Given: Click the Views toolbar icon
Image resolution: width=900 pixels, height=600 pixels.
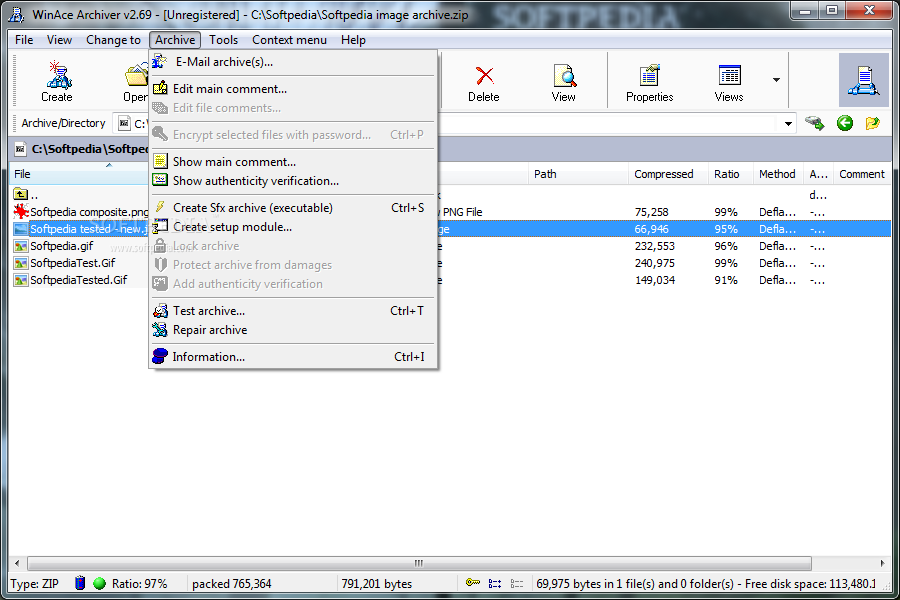Looking at the screenshot, I should [729, 81].
